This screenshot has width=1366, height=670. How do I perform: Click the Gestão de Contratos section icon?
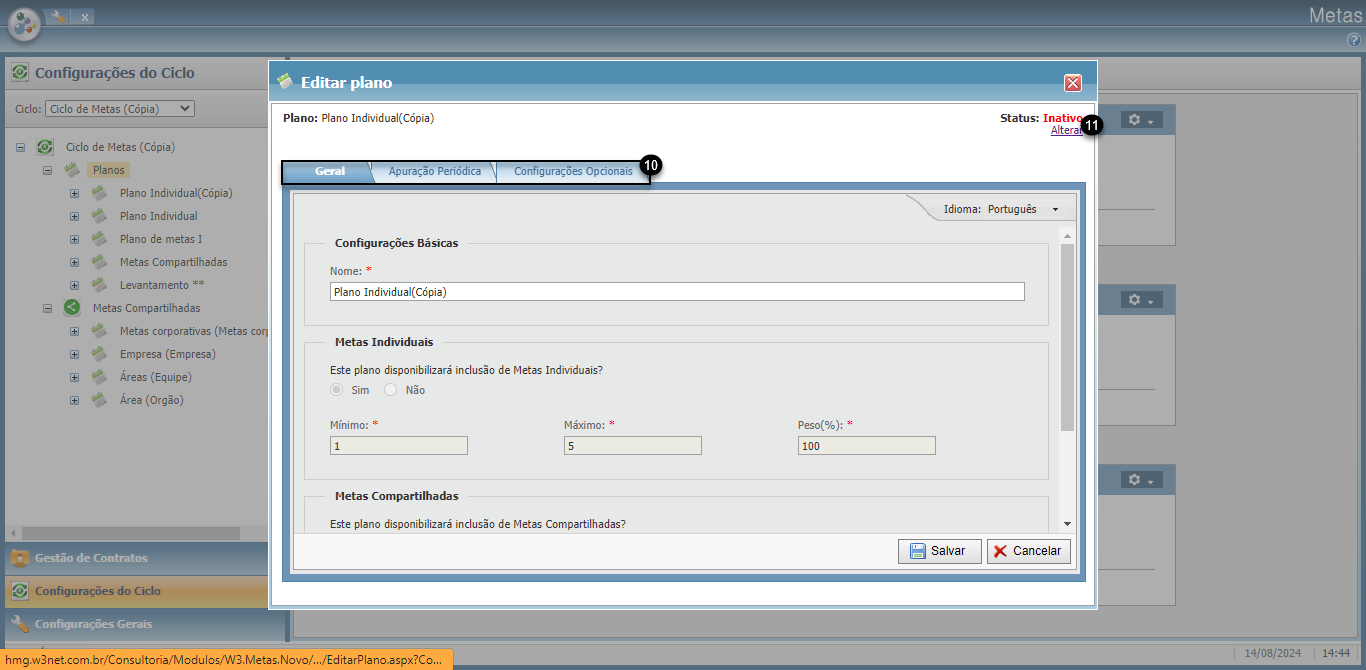point(20,558)
